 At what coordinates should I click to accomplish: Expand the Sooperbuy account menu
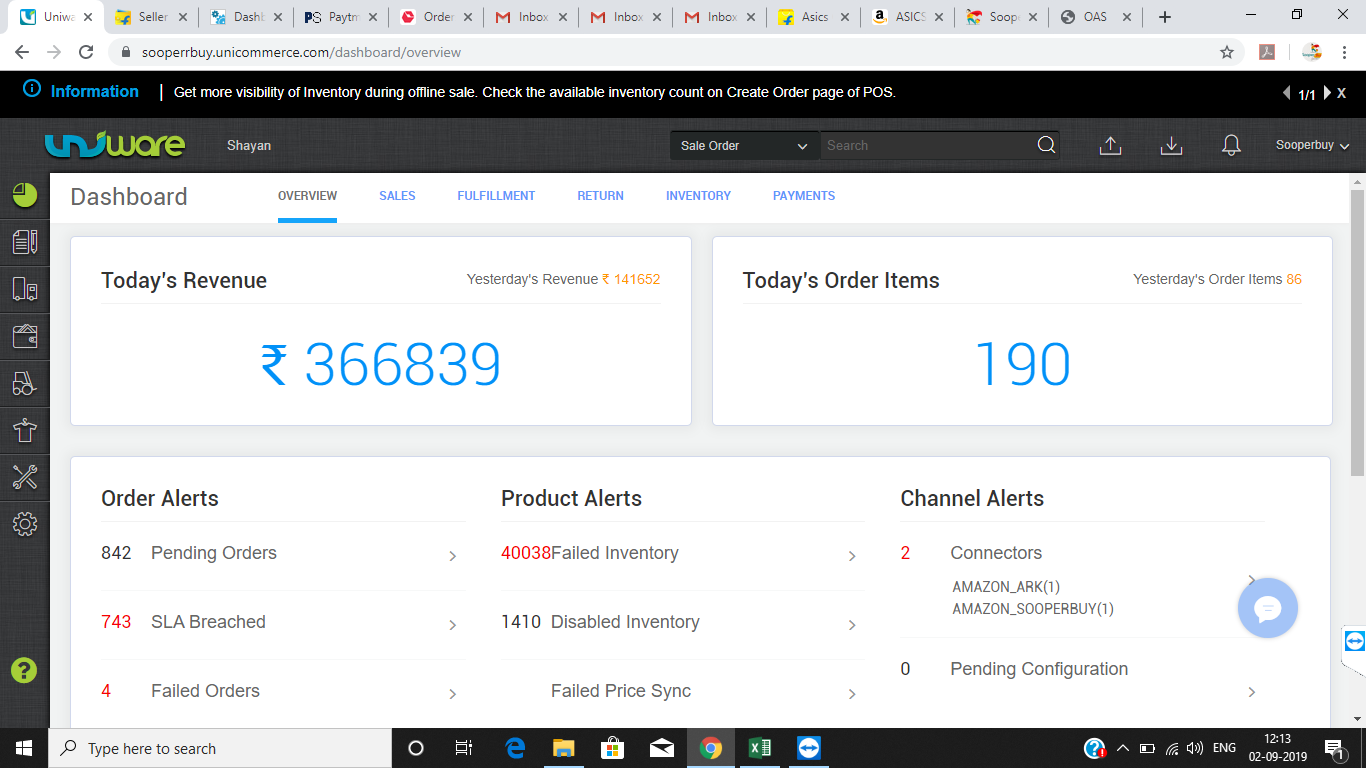(x=1312, y=146)
